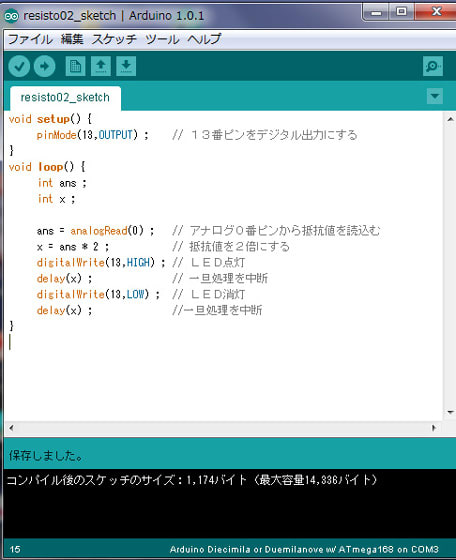The image size is (456, 560).
Task: Open the 編集 menu
Action: [x=72, y=39]
